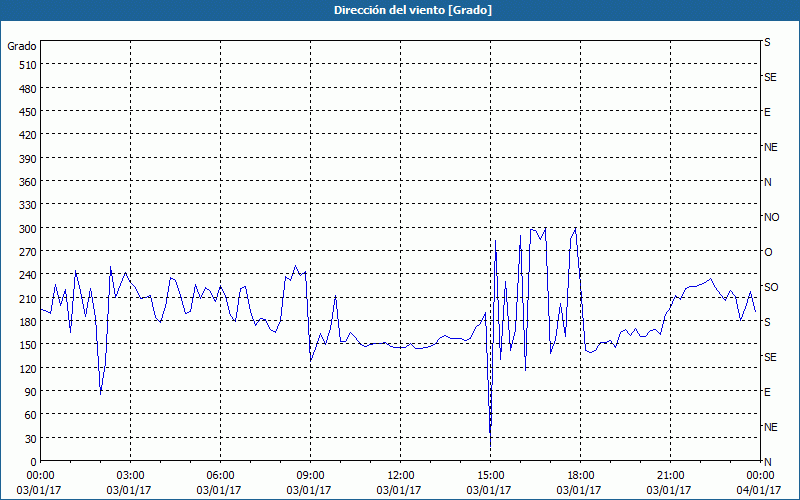Click the 240 y-axis value
This screenshot has width=800, height=500.
click(28, 275)
